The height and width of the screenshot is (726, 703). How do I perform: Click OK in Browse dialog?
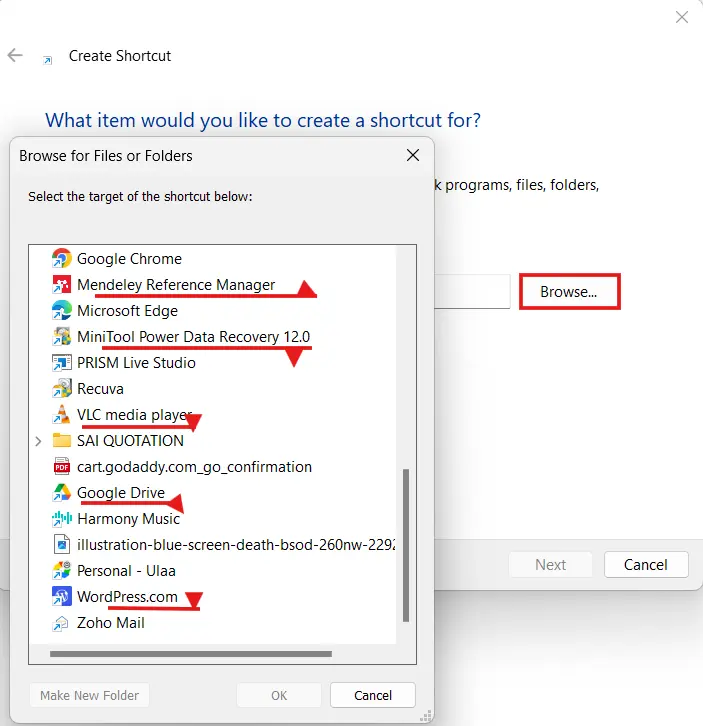pos(279,695)
